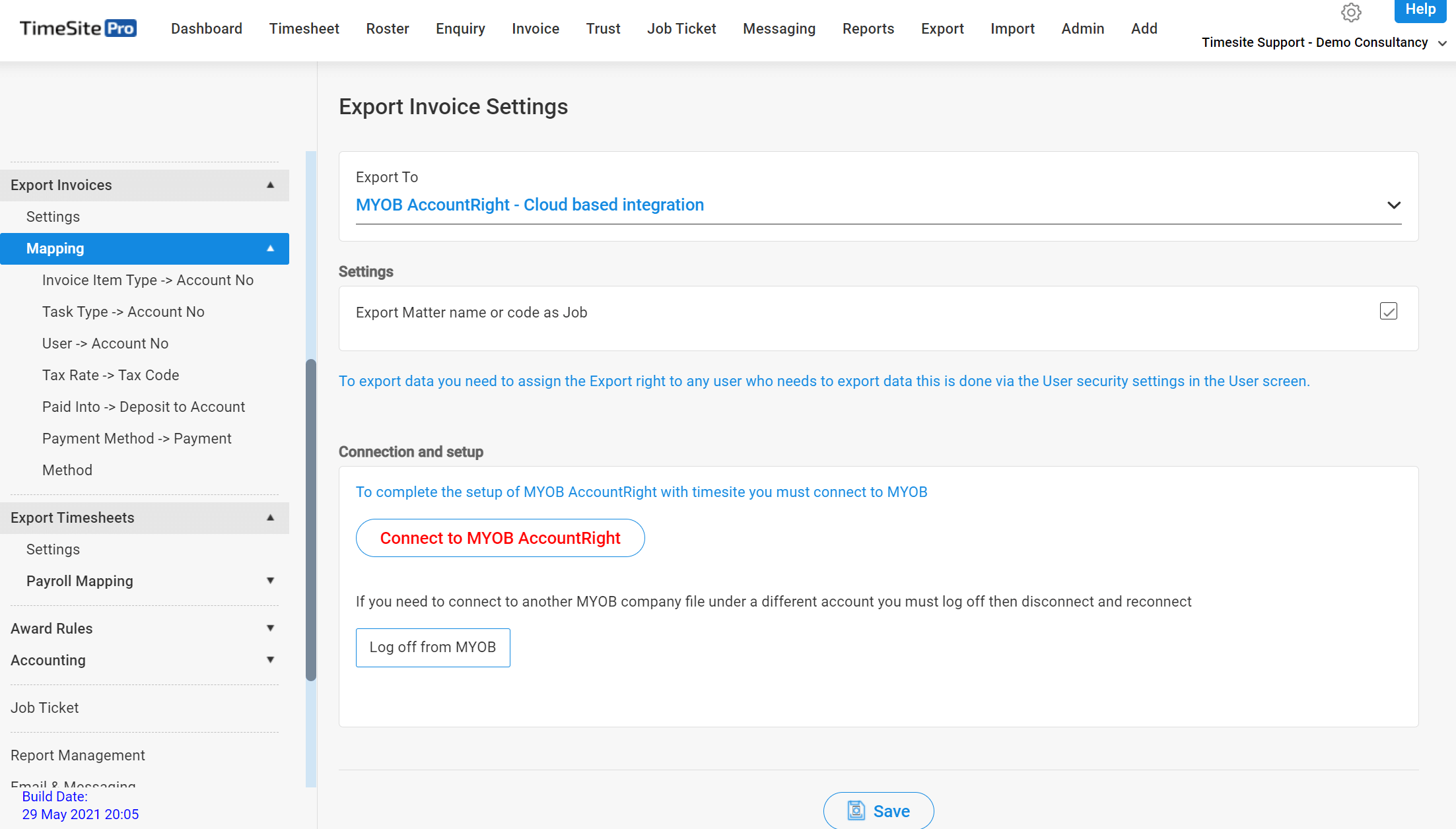The width and height of the screenshot is (1456, 829).
Task: Open Settings under Export Timesheets
Action: 53,549
